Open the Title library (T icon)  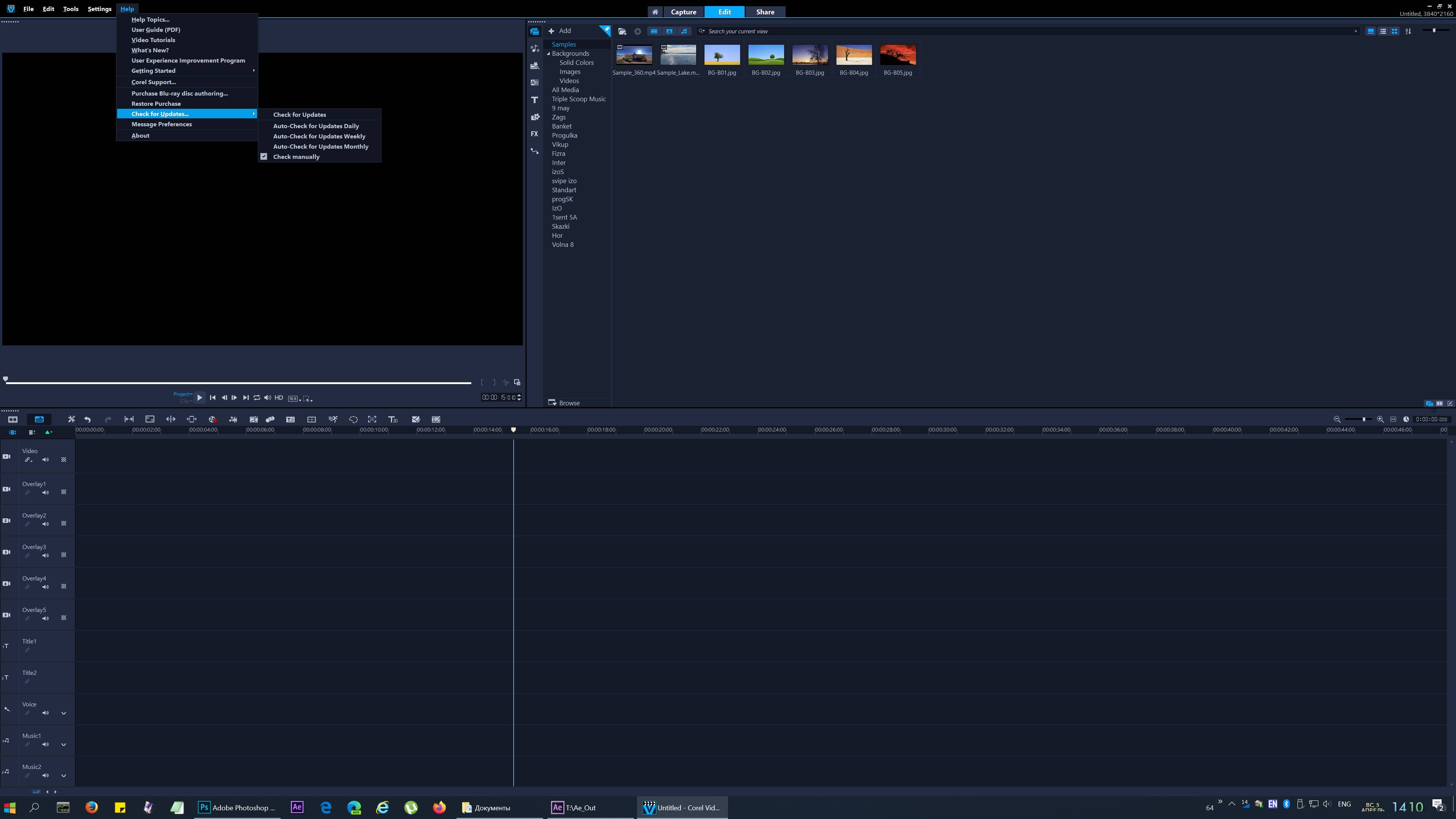(534, 100)
